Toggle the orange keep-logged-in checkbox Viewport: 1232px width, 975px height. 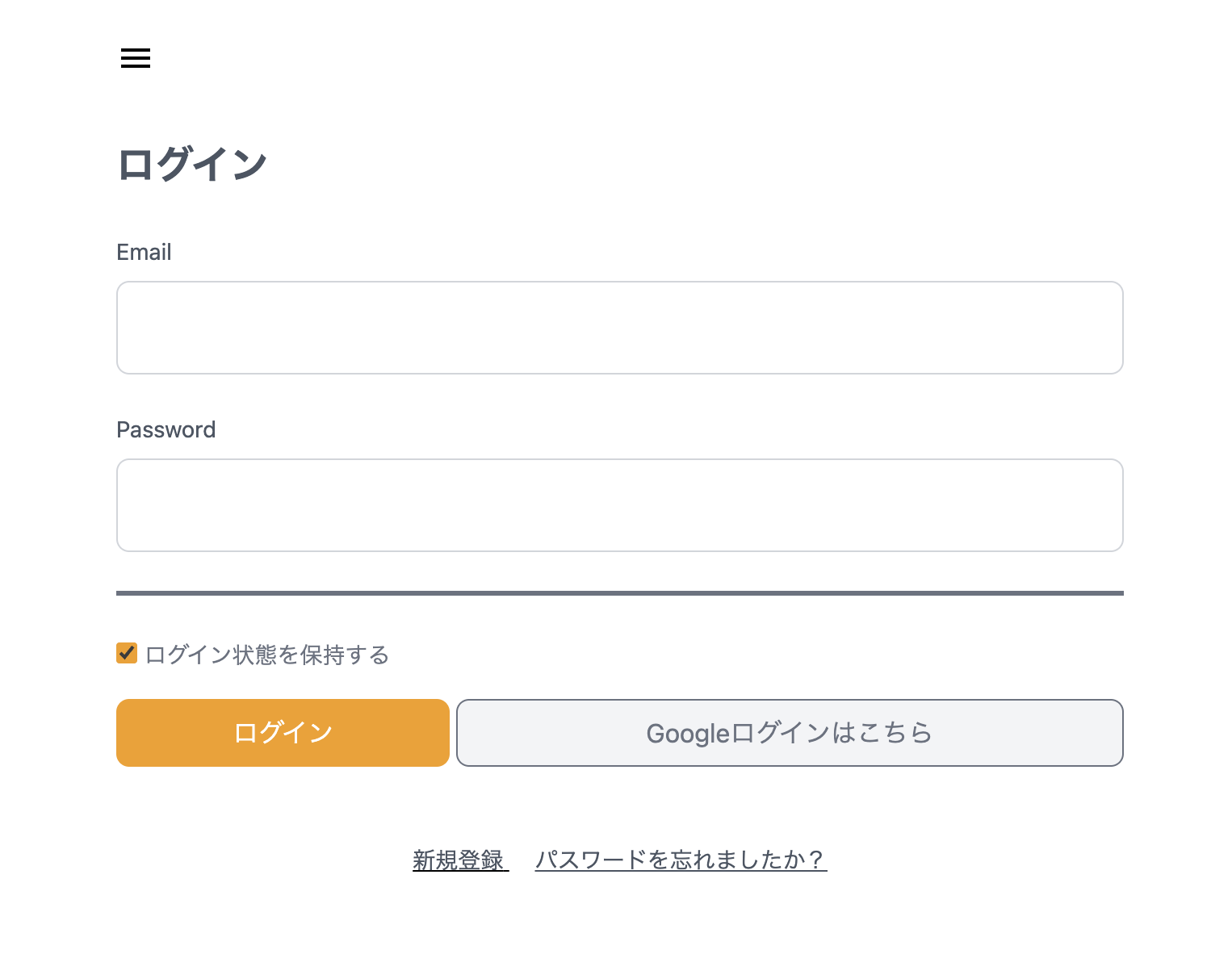coord(127,653)
